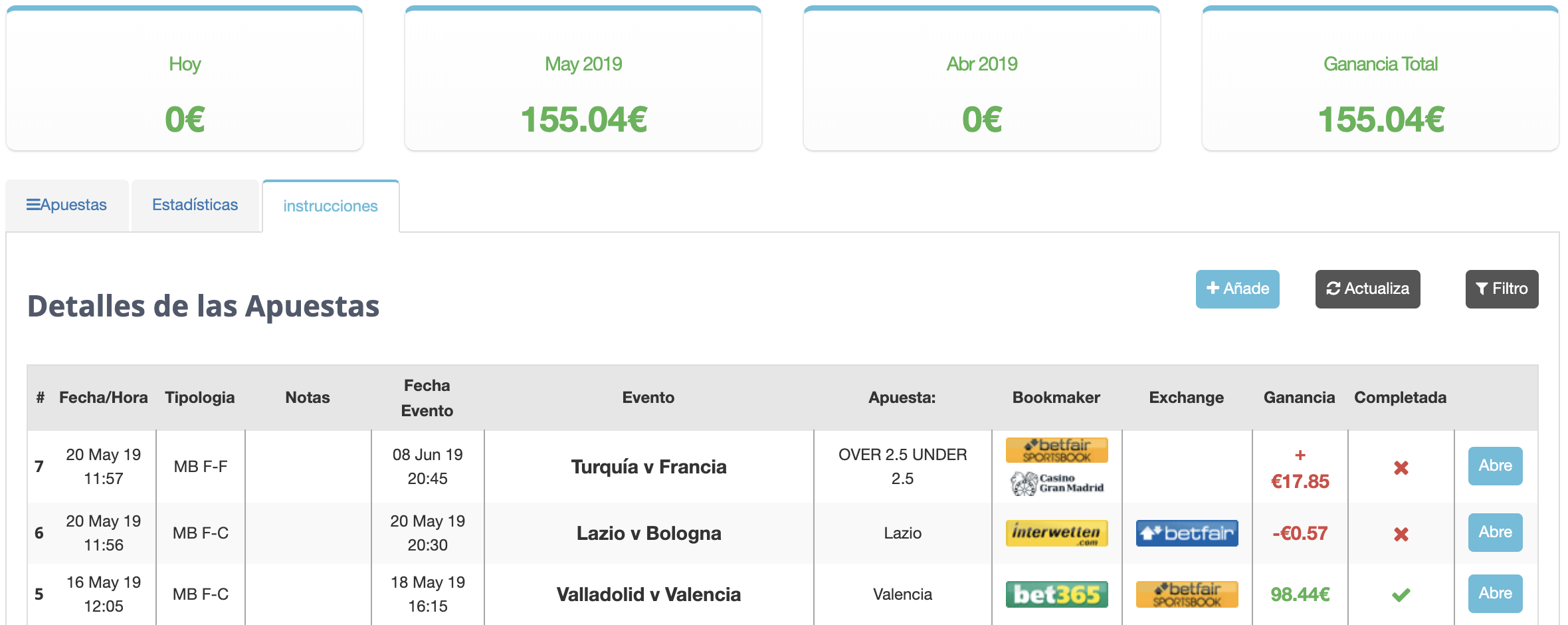The height and width of the screenshot is (625, 1568).
Task: Click the Betfair exchange logo for Lazio v Bologna
Action: coord(1187,533)
